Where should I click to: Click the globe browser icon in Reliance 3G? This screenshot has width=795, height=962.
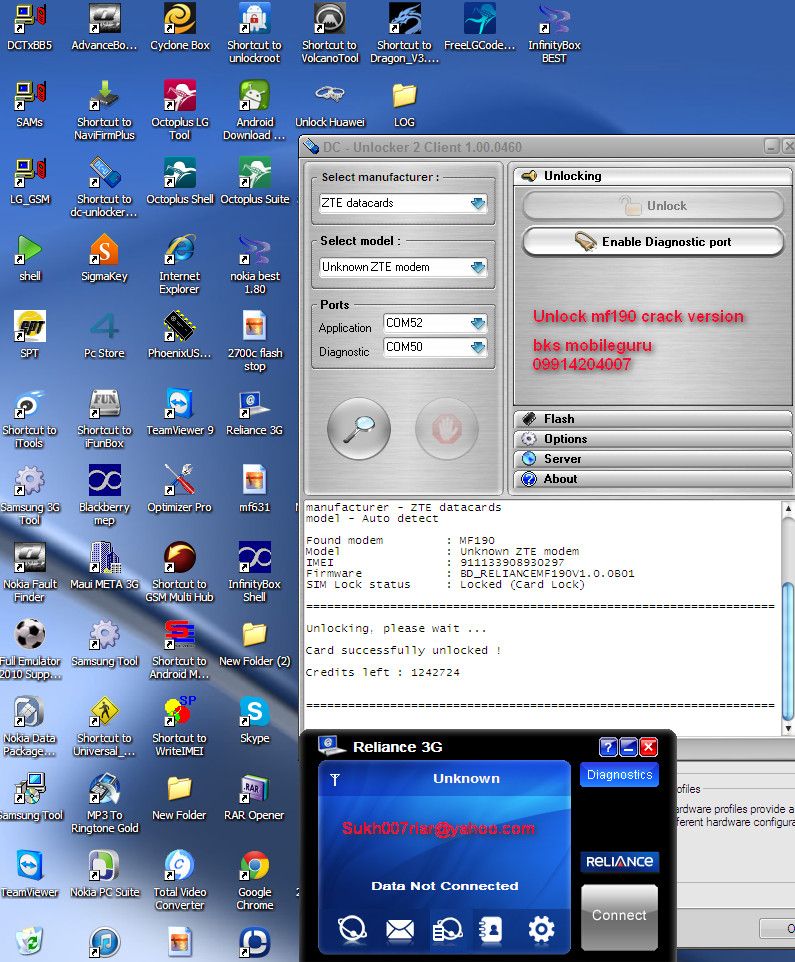coord(353,929)
